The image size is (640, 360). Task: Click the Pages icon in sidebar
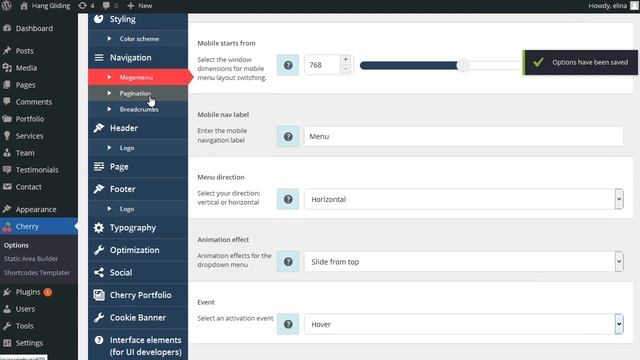click(7, 85)
